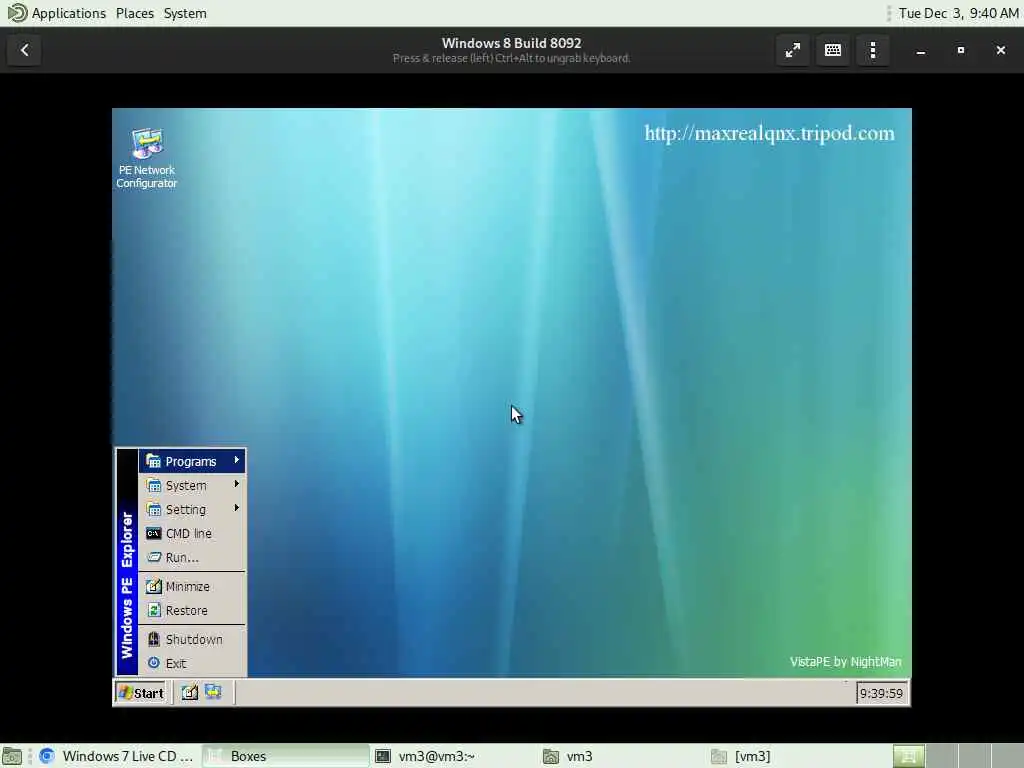The height and width of the screenshot is (768, 1024).
Task: Click the Minimize entry icon
Action: point(153,586)
